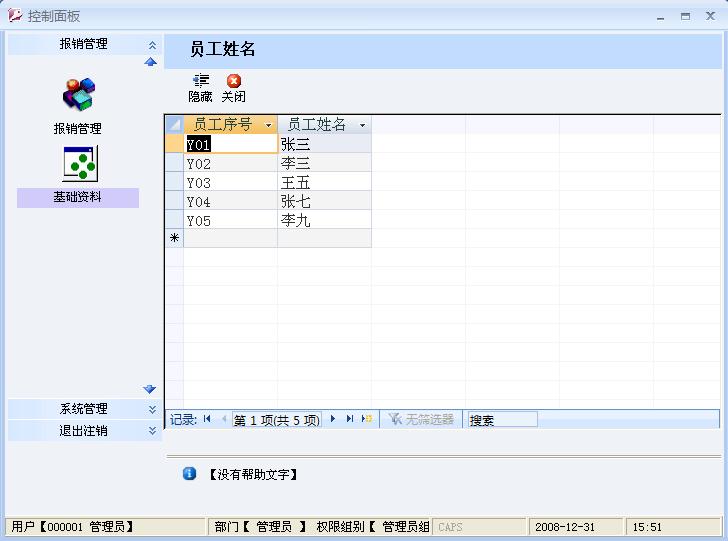Click the app icon in title bar

[x=15, y=15]
